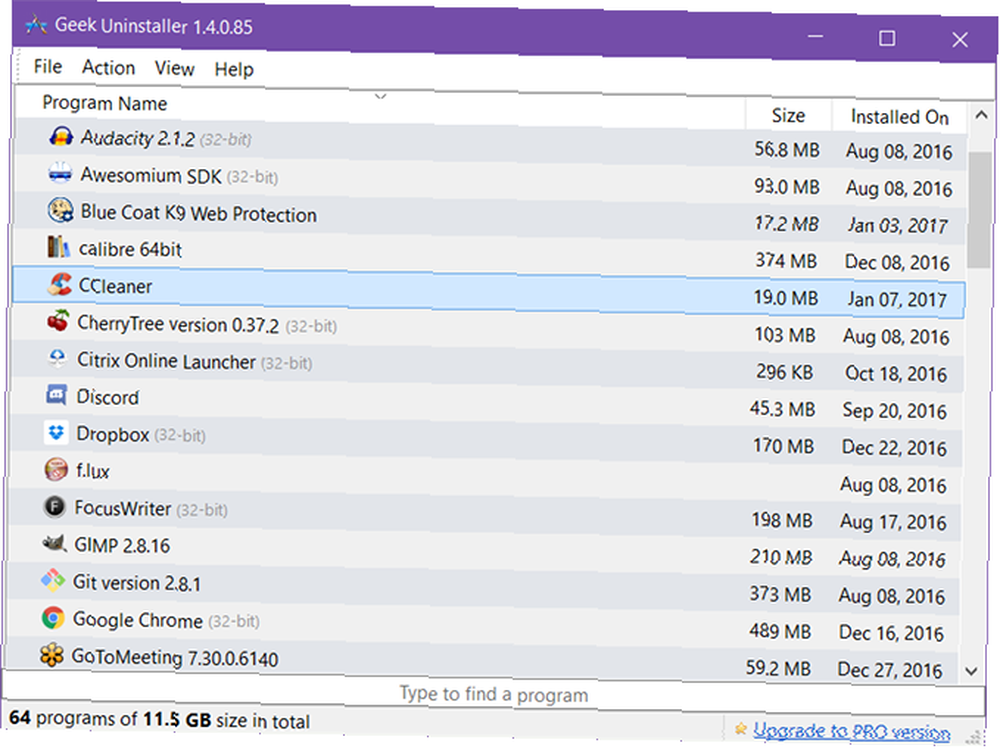This screenshot has width=1000, height=749.
Task: Focus the Type to find a program field
Action: click(x=494, y=694)
